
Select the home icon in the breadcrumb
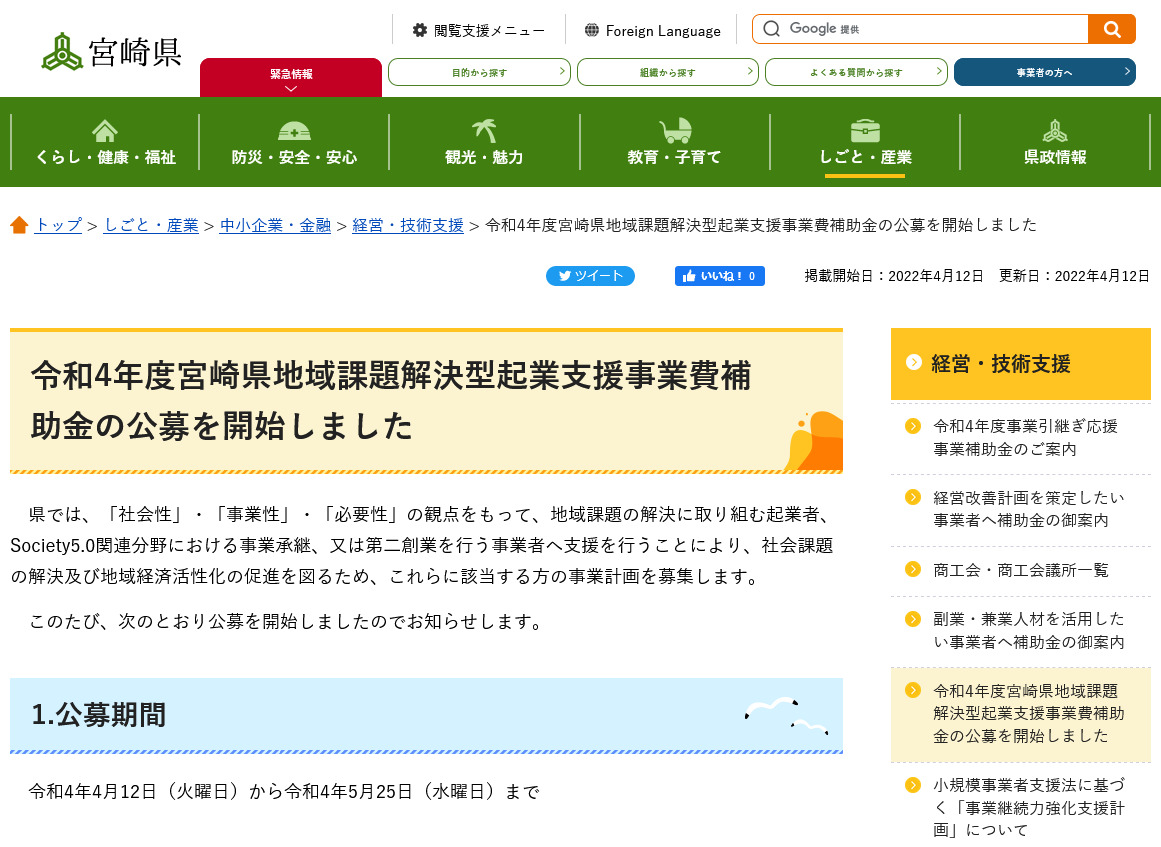click(19, 225)
